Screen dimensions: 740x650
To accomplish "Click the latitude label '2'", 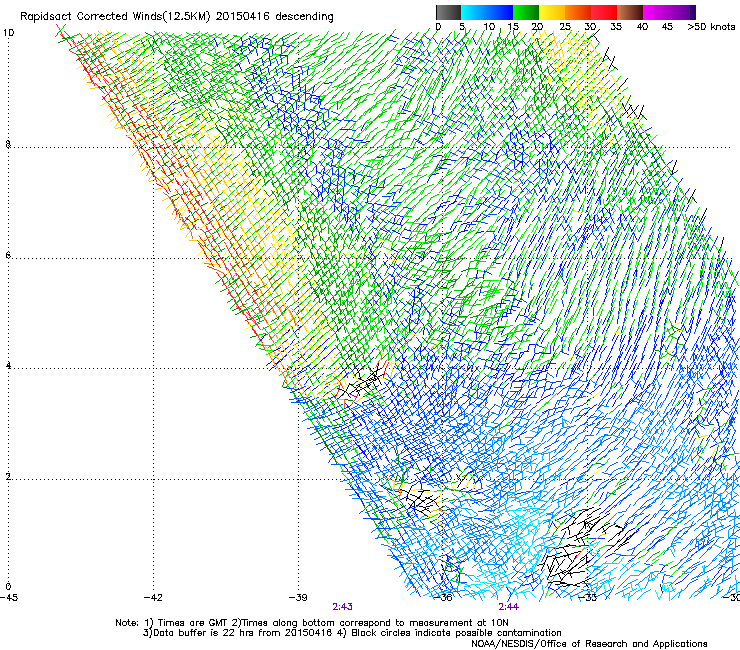I will pyautogui.click(x=8, y=477).
